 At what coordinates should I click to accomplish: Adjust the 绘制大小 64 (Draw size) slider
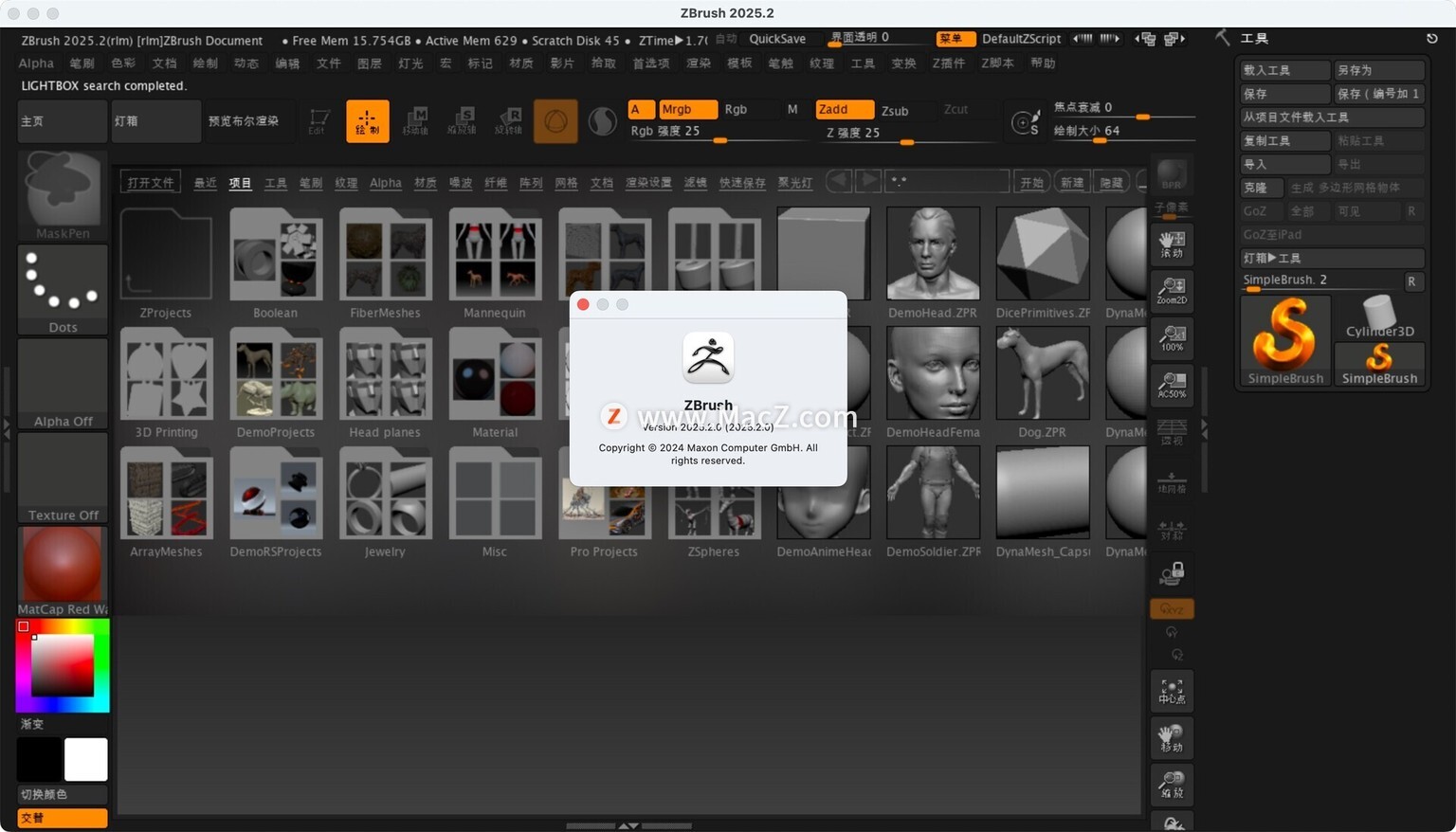coord(1124,132)
